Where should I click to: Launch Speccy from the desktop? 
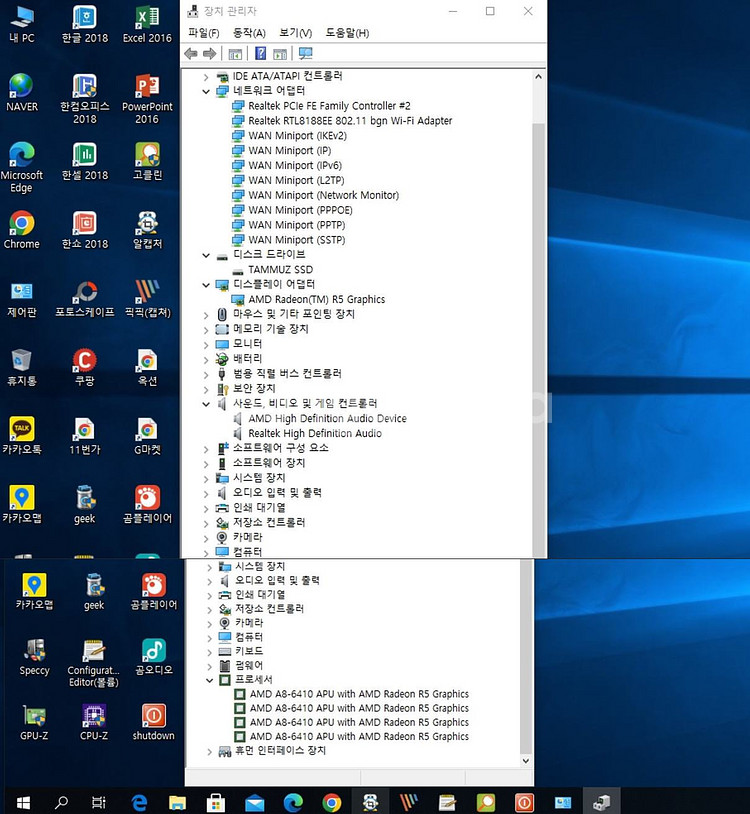pyautogui.click(x=34, y=657)
